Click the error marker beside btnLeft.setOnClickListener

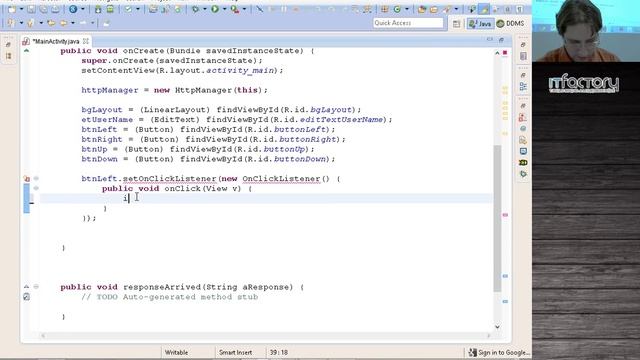27,179
